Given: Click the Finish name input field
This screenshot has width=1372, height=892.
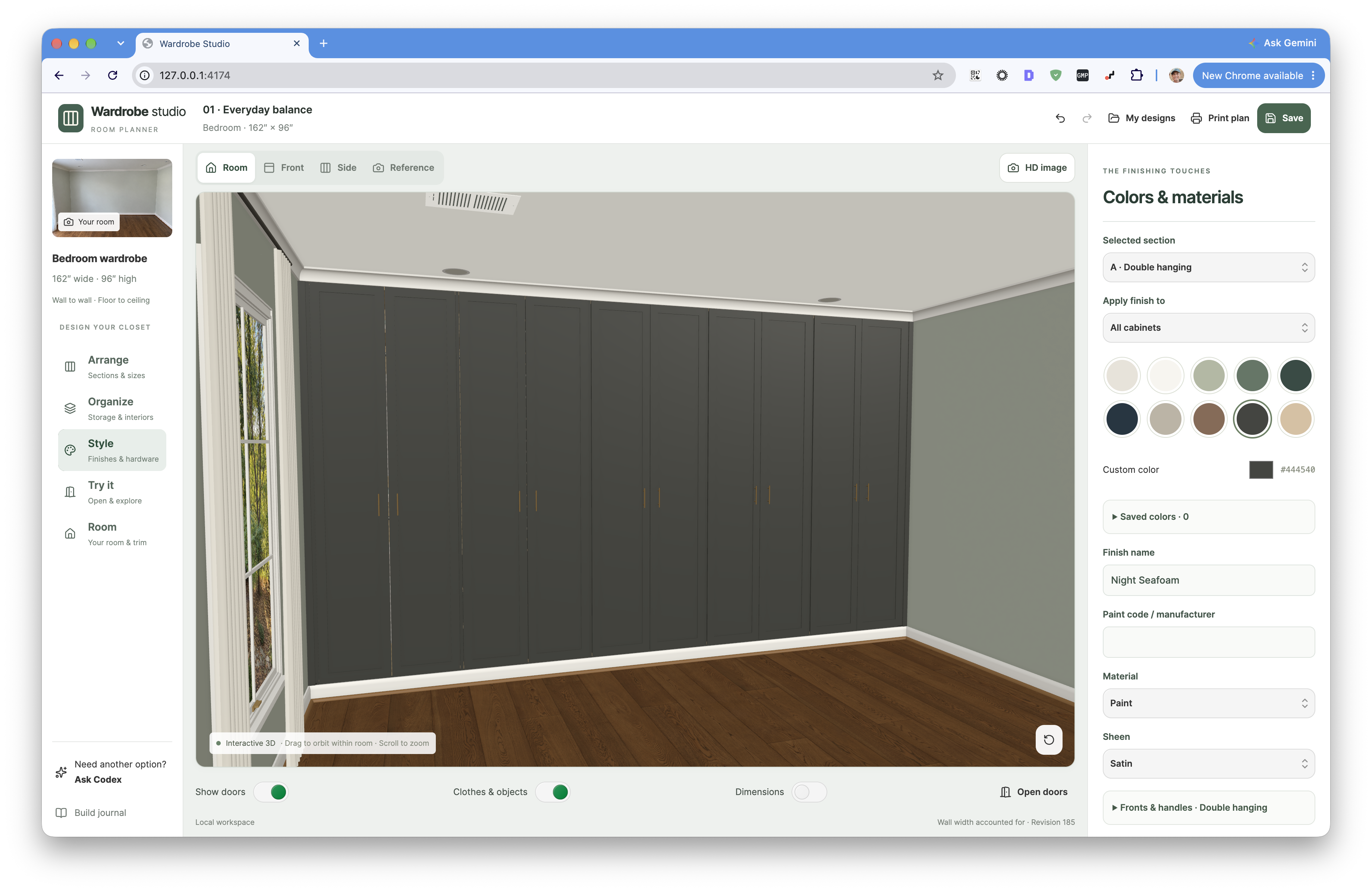Looking at the screenshot, I should 1208,581.
